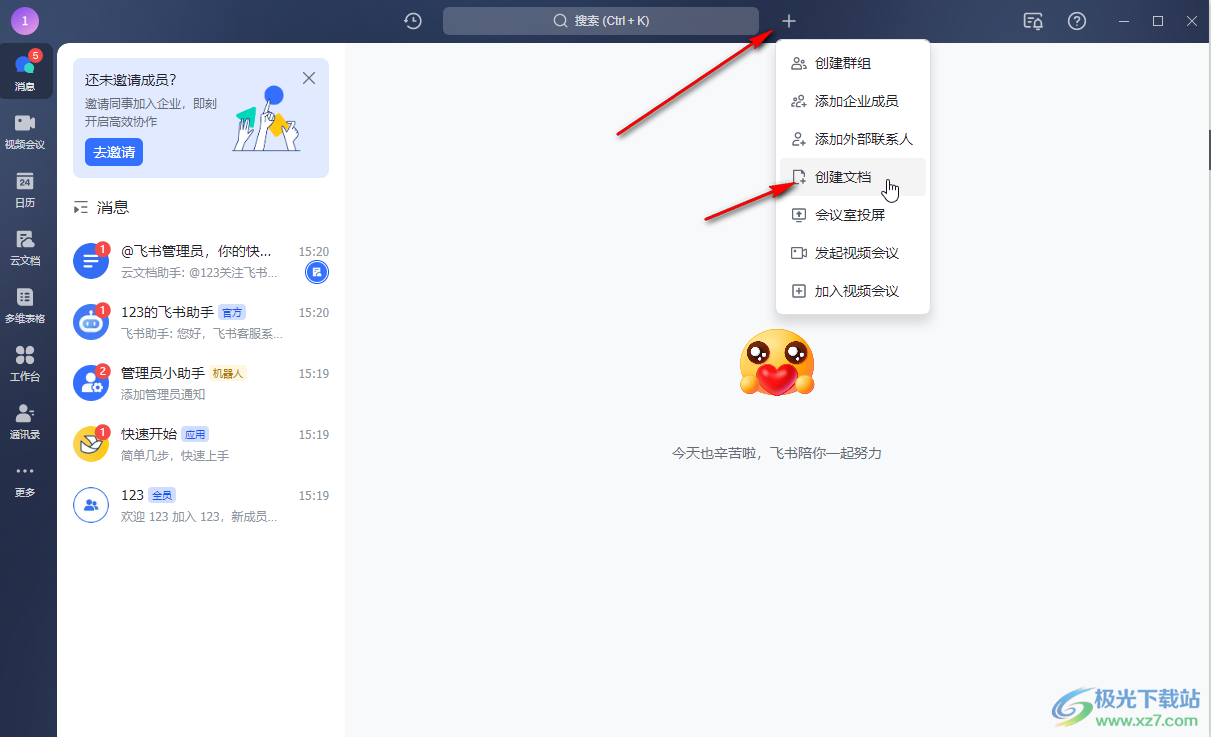Close the invite members banner
Viewport: 1211px width, 737px height.
[x=309, y=78]
